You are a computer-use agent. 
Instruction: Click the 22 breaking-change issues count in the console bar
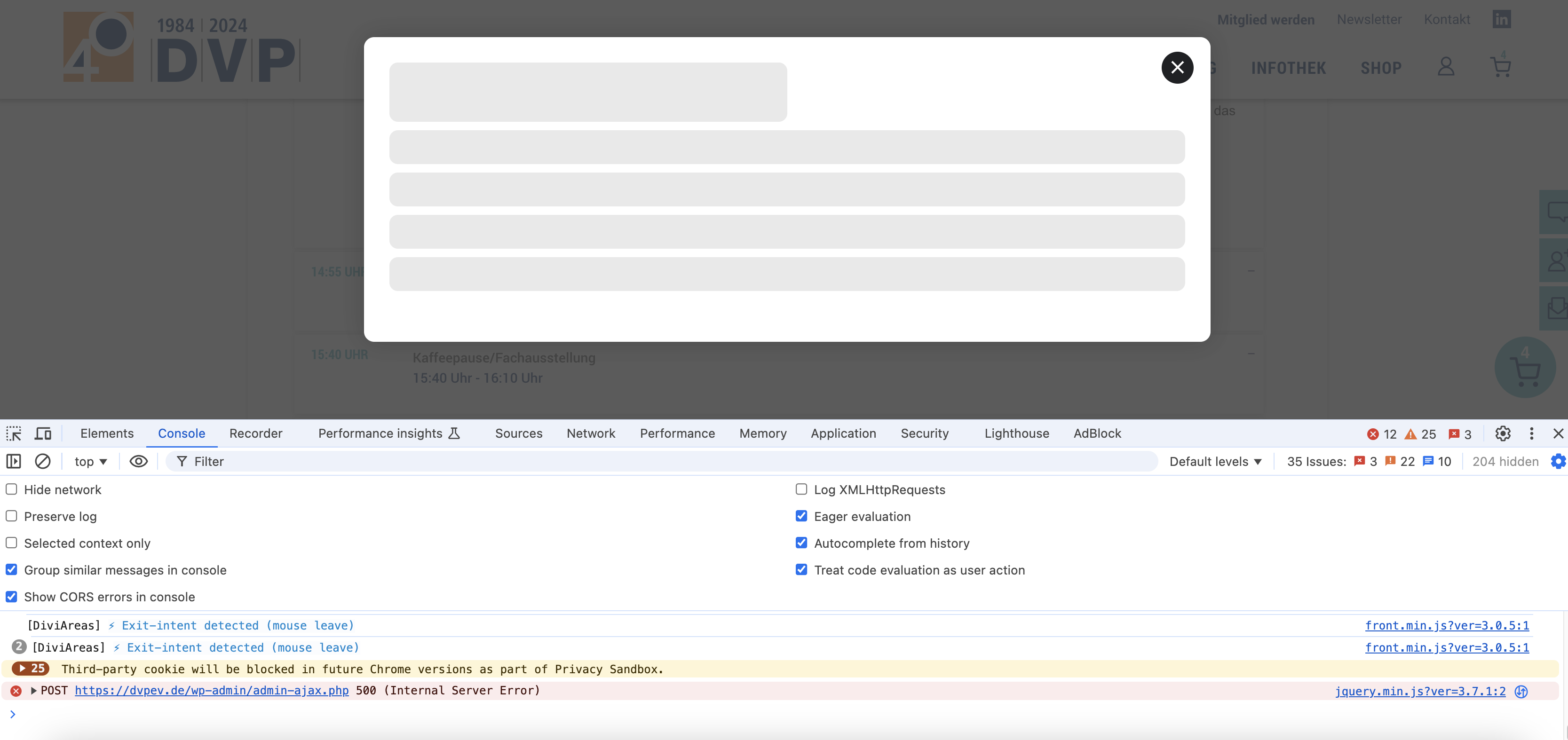(x=1399, y=461)
